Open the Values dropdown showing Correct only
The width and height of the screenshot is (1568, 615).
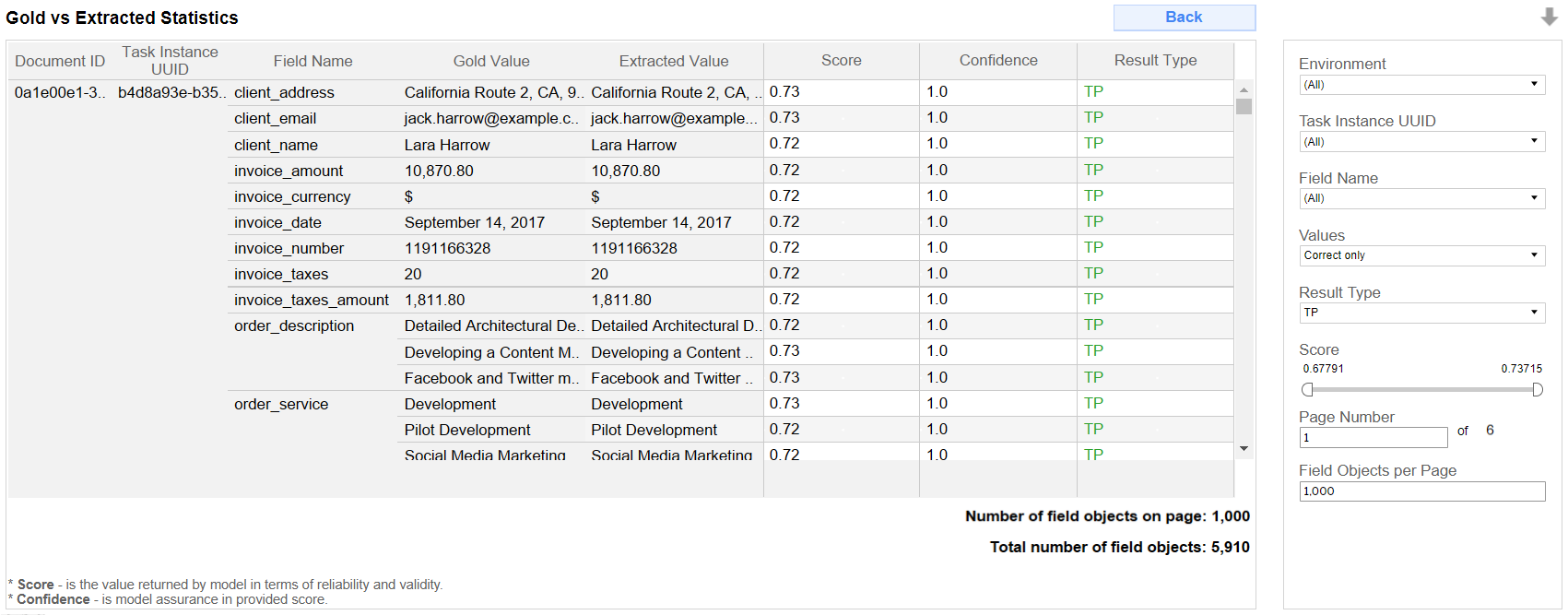pyautogui.click(x=1422, y=255)
